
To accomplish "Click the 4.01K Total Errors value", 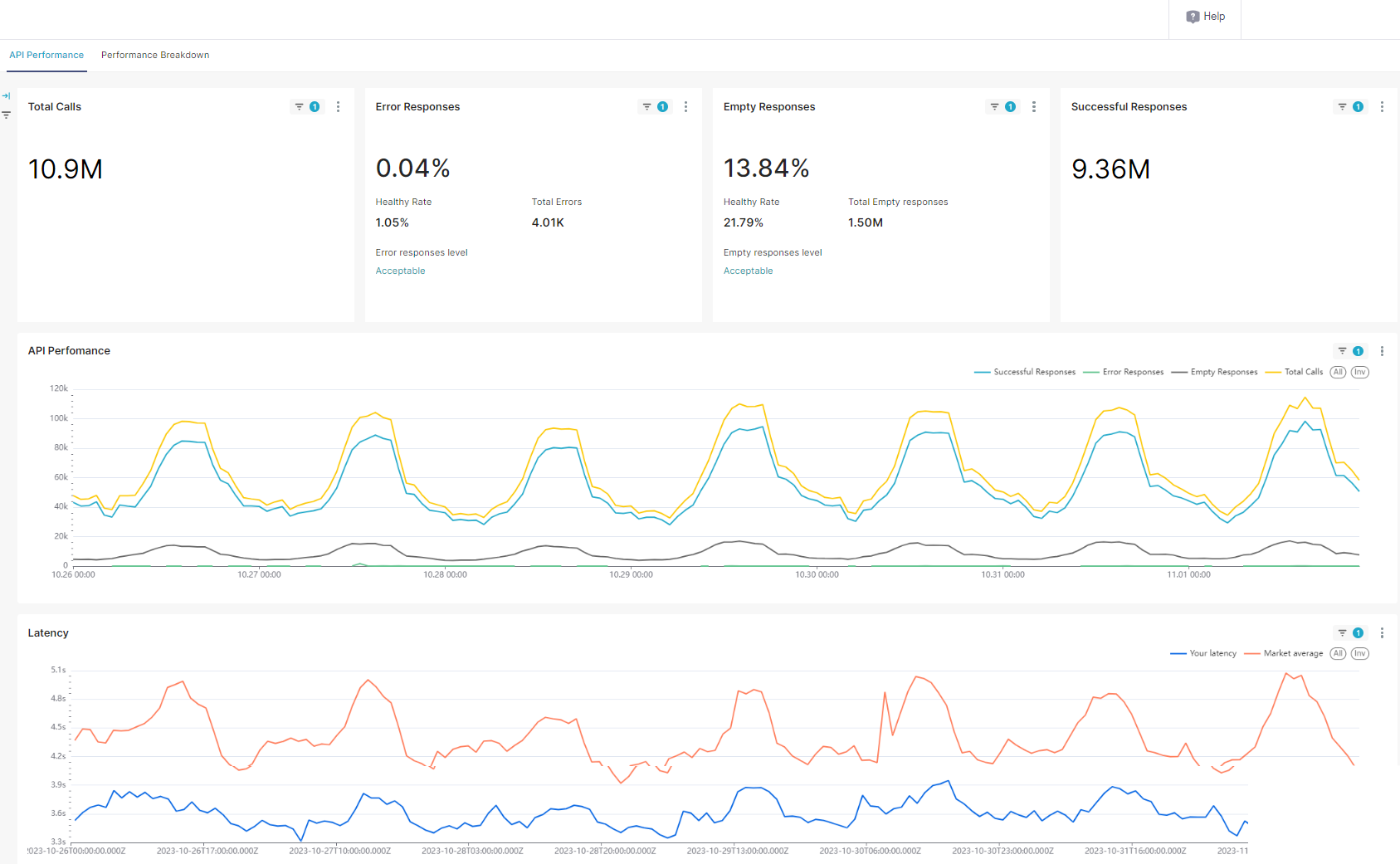I will tap(548, 222).
